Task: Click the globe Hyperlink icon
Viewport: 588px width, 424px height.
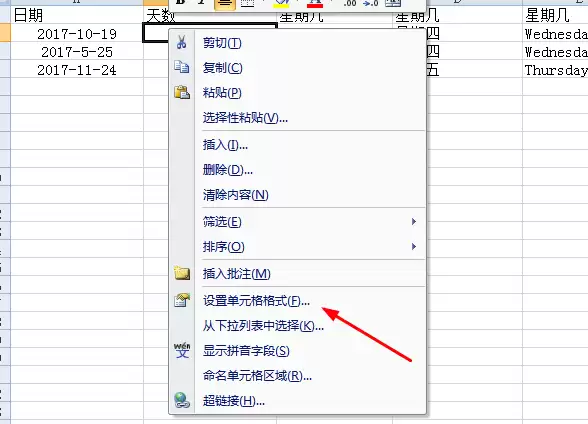Action: coord(182,400)
